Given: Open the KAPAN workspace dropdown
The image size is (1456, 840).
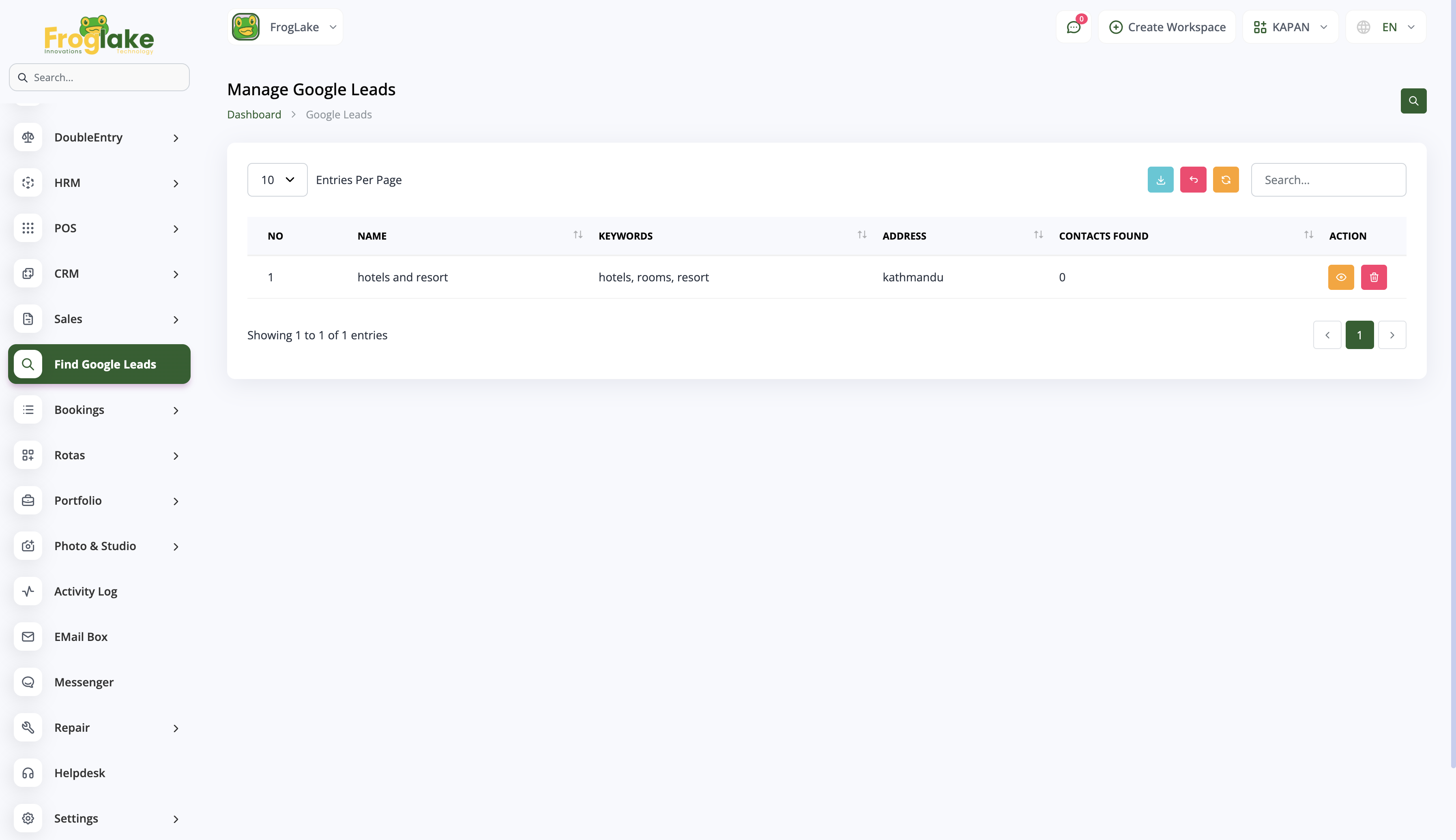Looking at the screenshot, I should point(1290,27).
